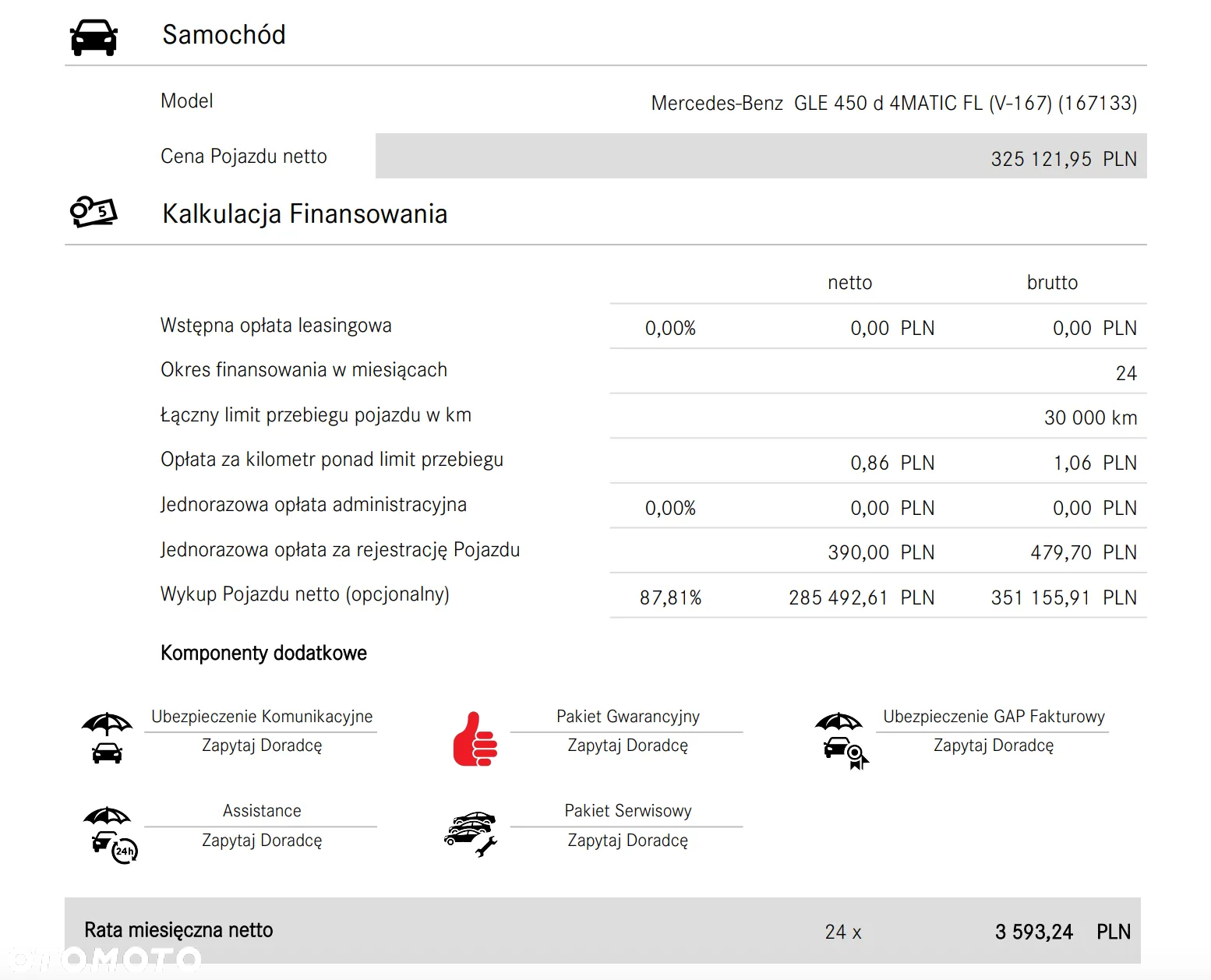This screenshot has width=1211, height=980.
Task: Click the 30 000 km mileage limit value
Action: click(x=1090, y=418)
